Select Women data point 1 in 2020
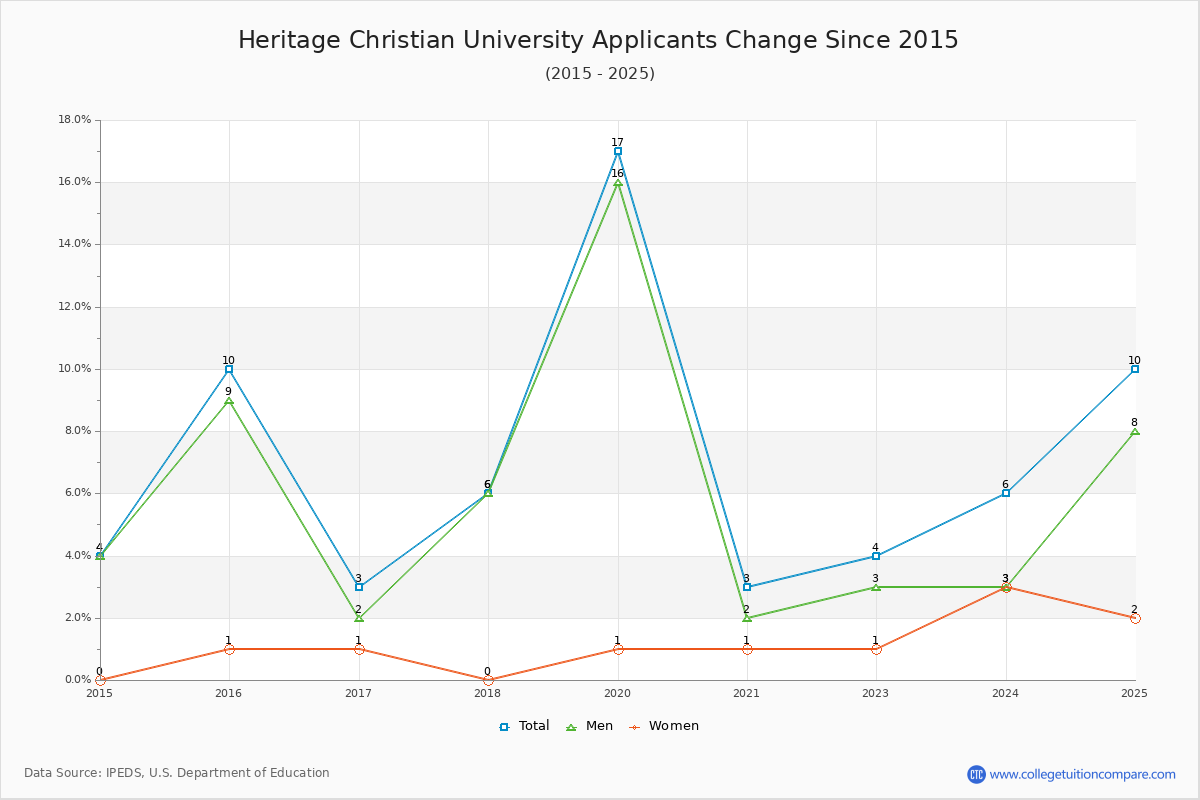Image resolution: width=1200 pixels, height=800 pixels. tap(618, 649)
